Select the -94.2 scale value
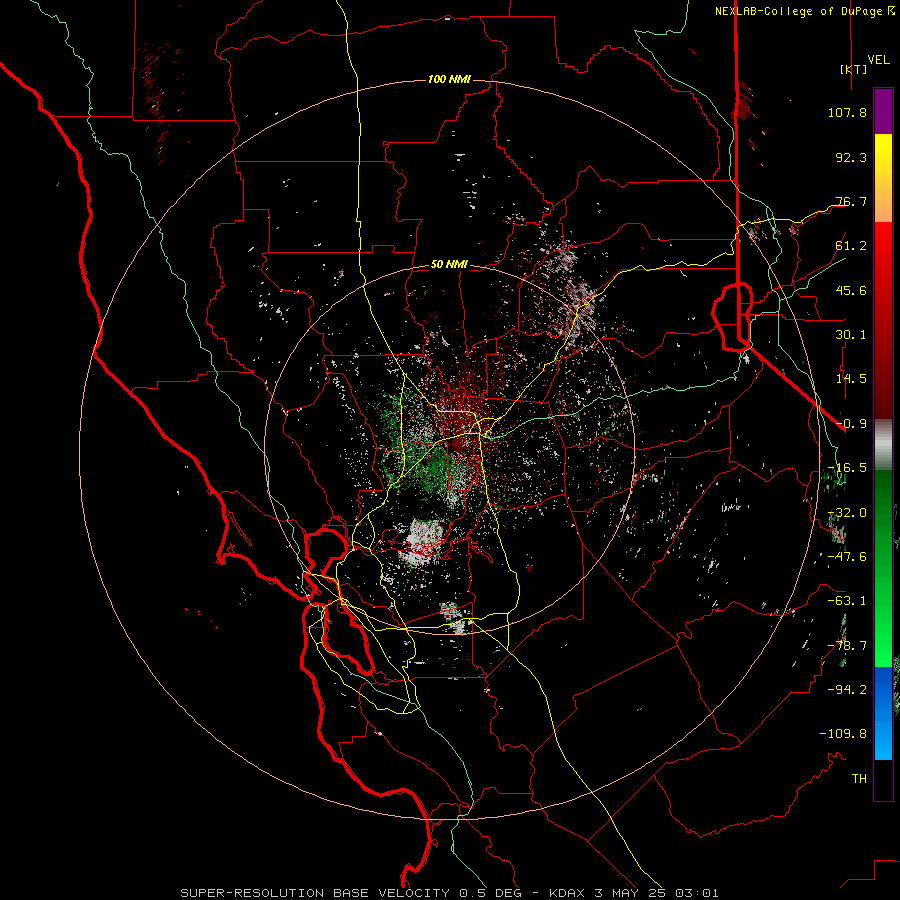The width and height of the screenshot is (900, 900). (847, 690)
